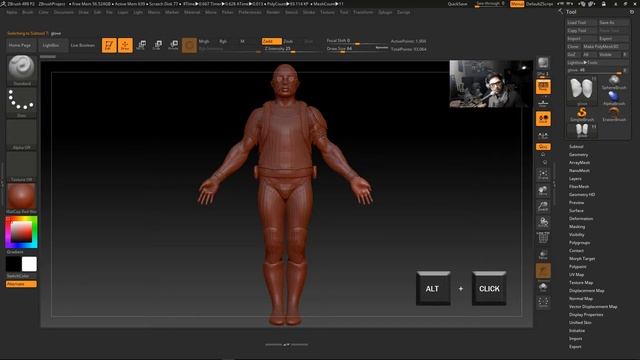Image resolution: width=640 pixels, height=360 pixels.
Task: Toggle the Floor grid button on right shelf
Action: point(543,103)
